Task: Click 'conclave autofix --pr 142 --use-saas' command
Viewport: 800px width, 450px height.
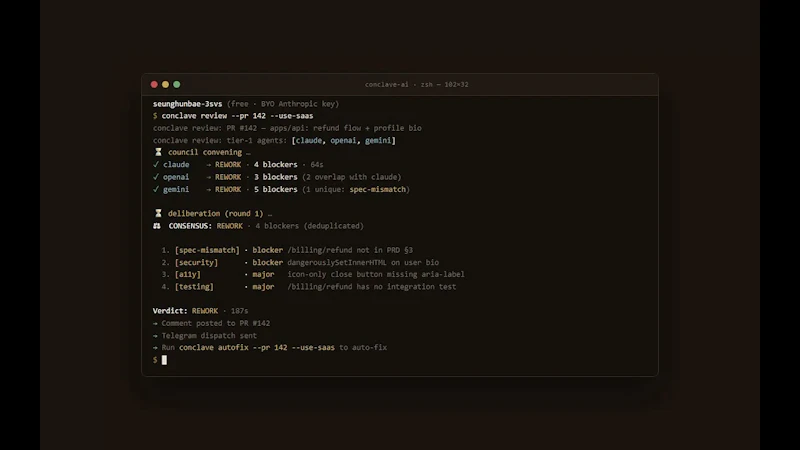Action: (x=257, y=347)
